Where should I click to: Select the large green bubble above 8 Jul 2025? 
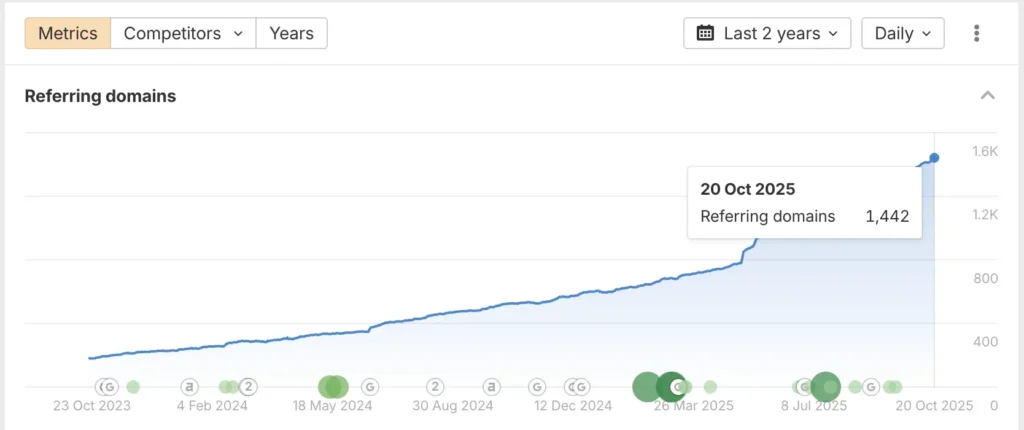click(x=825, y=386)
